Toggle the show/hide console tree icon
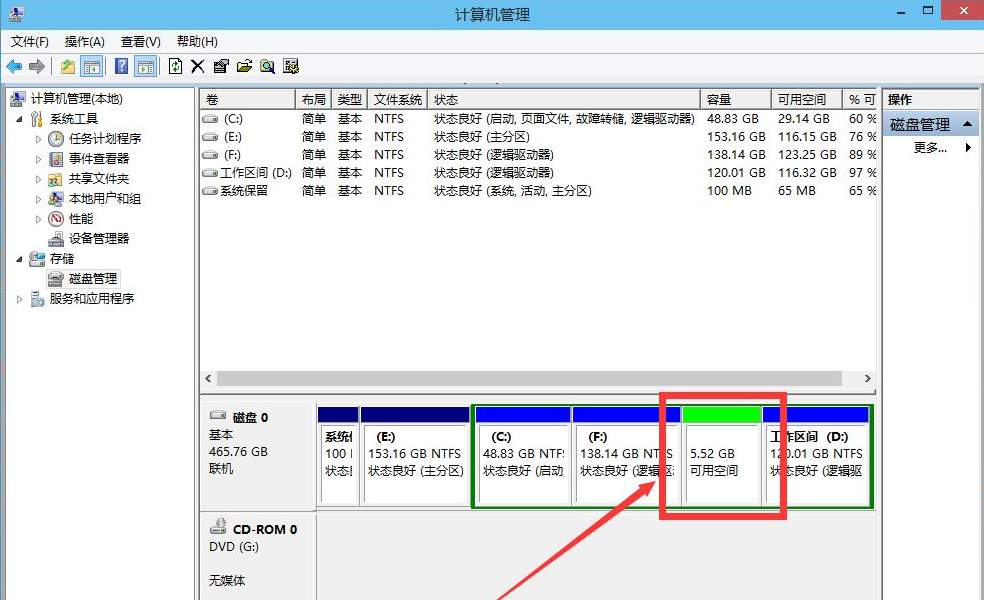984x600 pixels. (92, 66)
